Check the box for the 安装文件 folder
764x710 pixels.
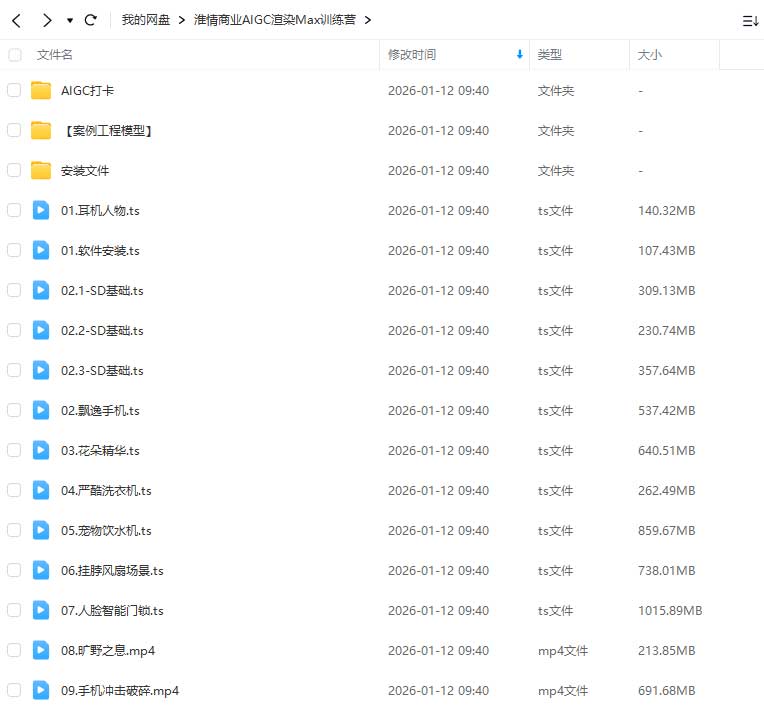tap(14, 170)
